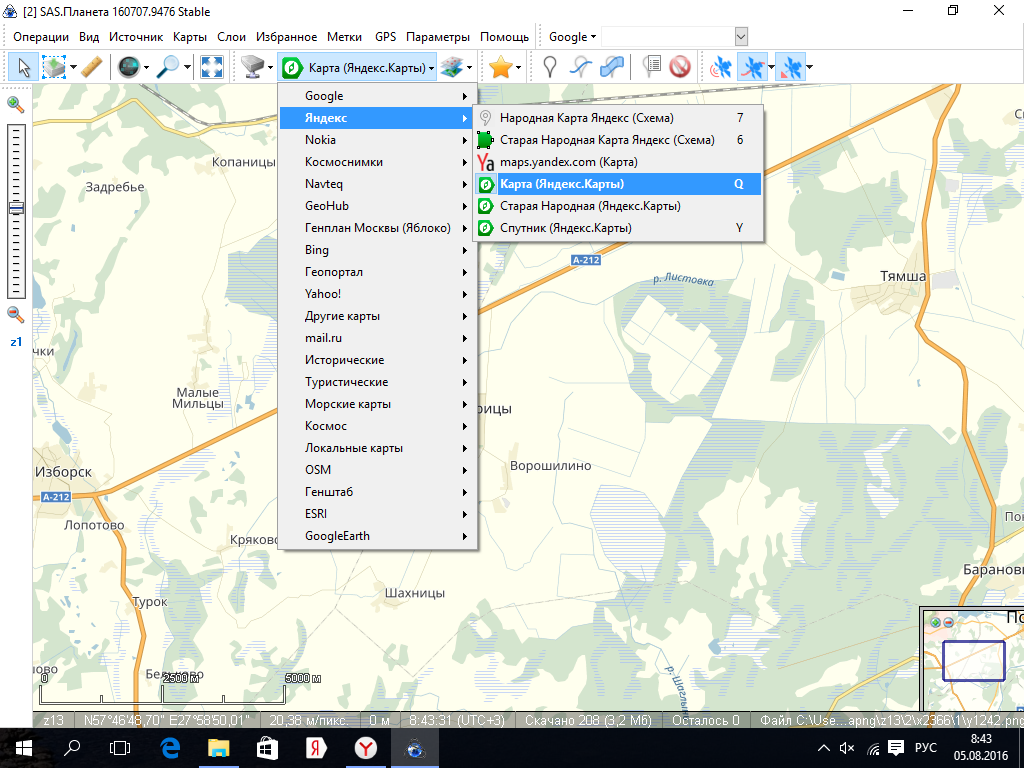Open dropdown arrow next to layers icon
This screenshot has width=1024, height=768.
[469, 67]
